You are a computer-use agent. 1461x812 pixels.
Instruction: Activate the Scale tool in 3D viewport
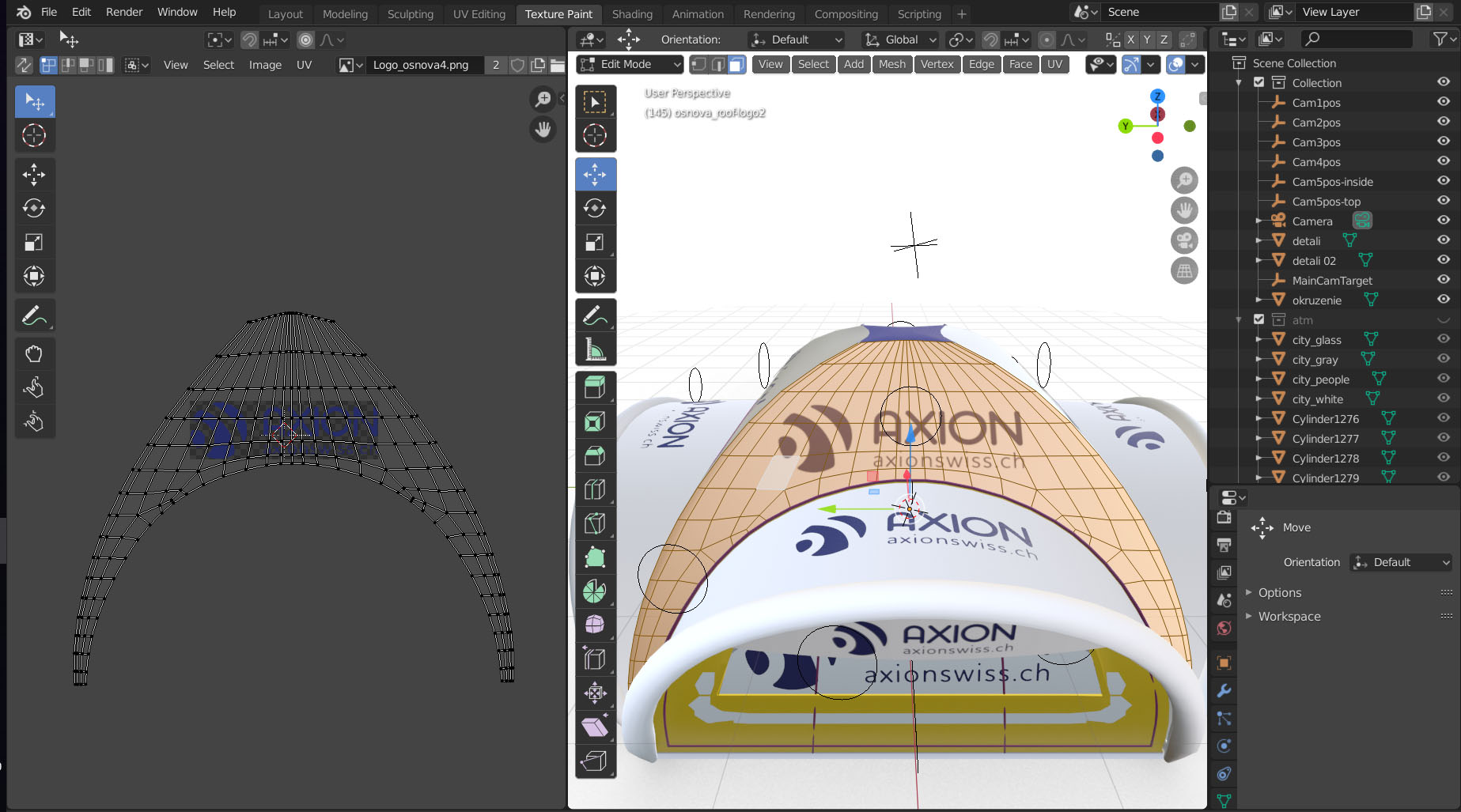tap(595, 243)
